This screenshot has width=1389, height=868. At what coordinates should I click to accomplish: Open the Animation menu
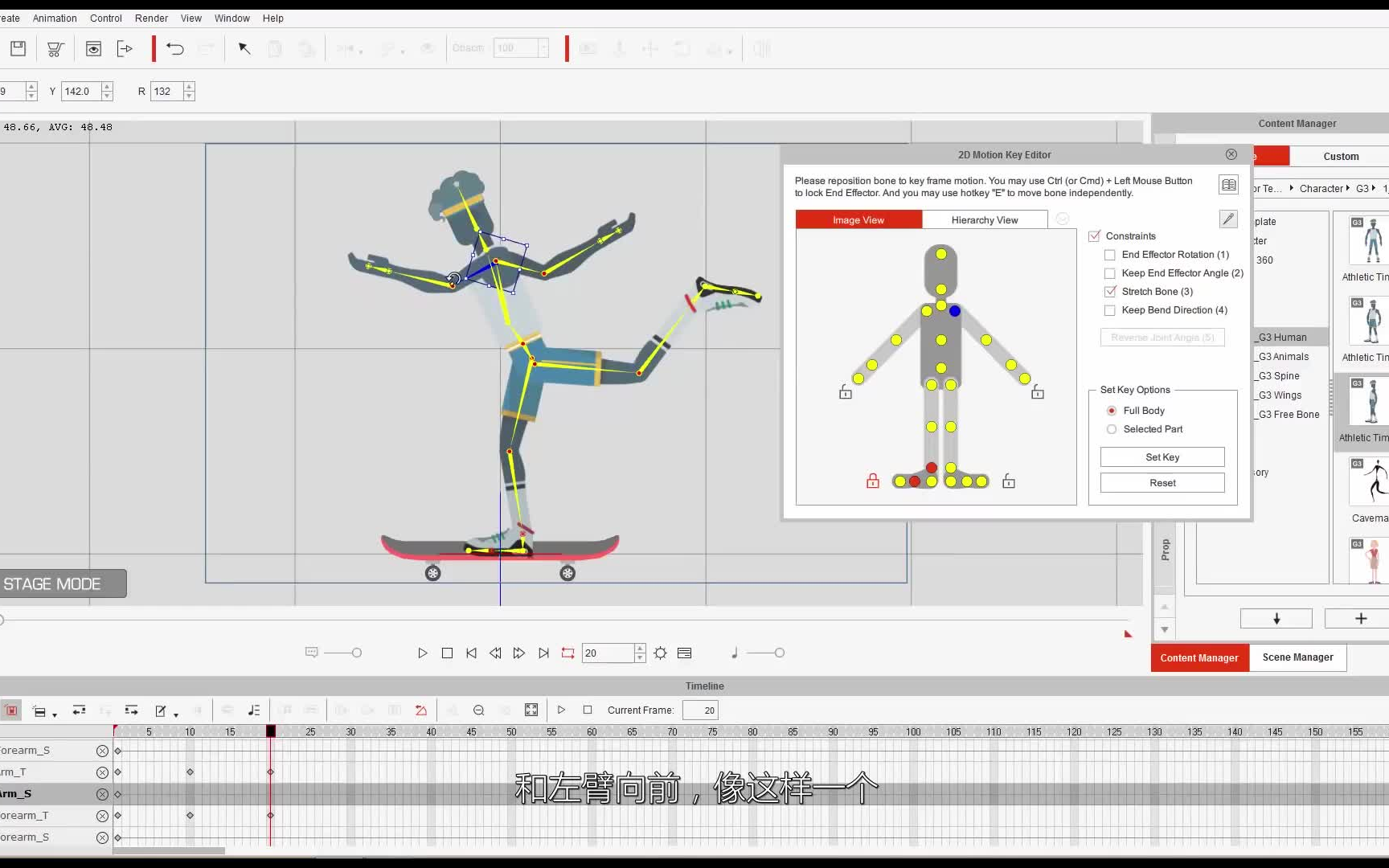(54, 18)
